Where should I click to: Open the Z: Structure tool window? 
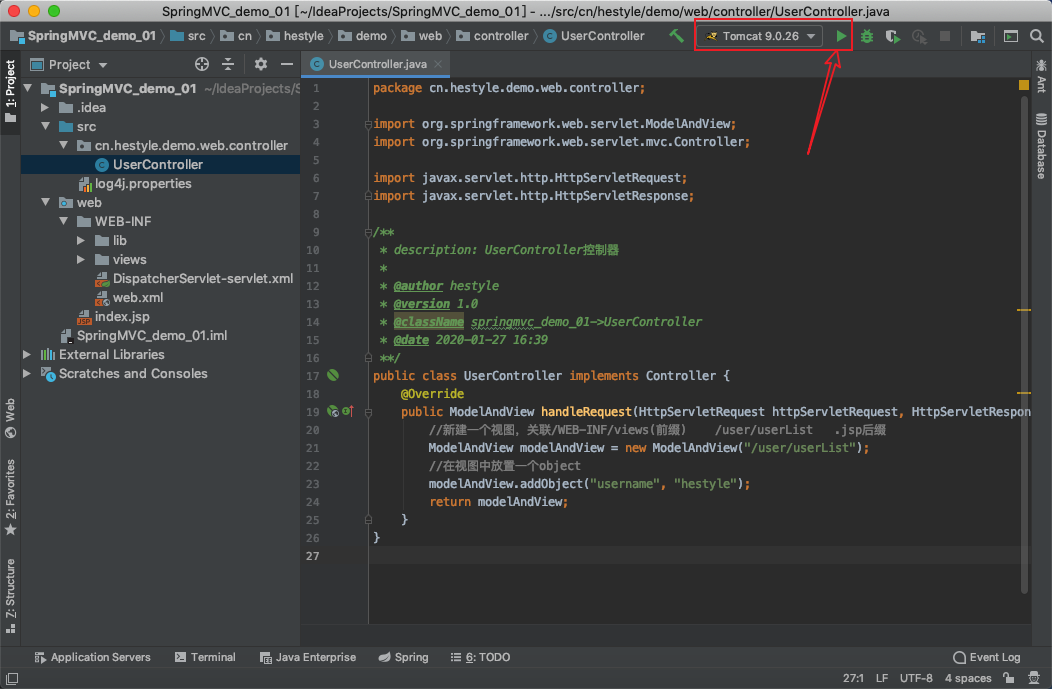click(x=10, y=596)
